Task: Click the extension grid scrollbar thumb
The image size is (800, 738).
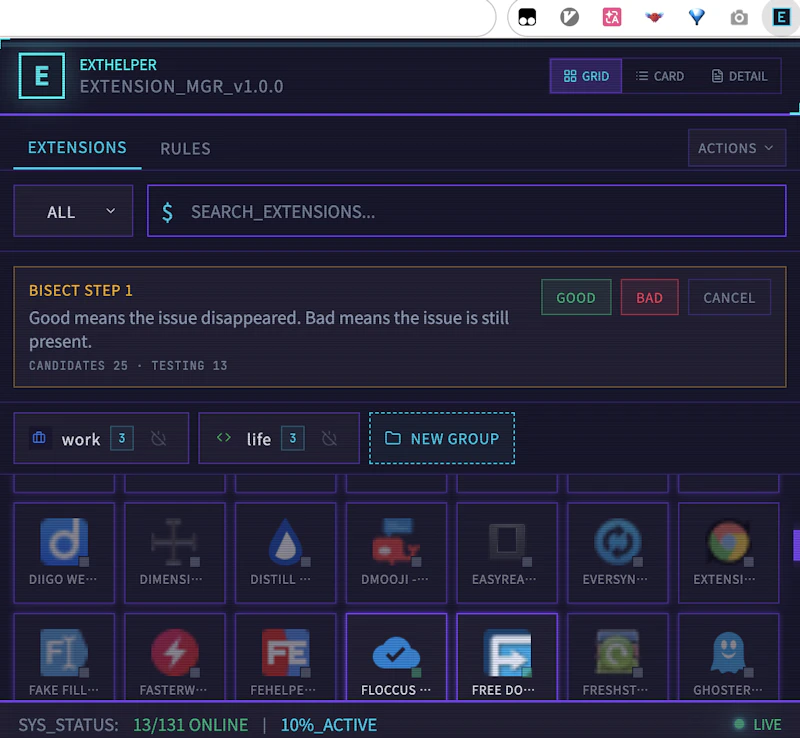Action: pos(796,545)
